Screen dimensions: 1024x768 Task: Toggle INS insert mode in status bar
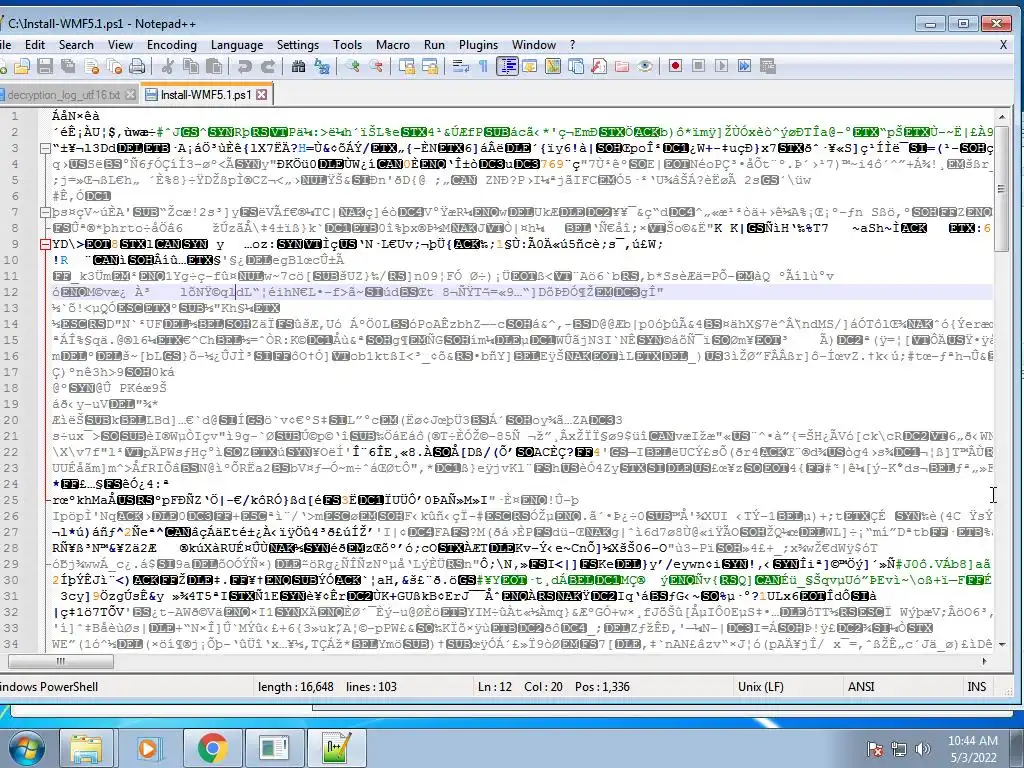pyautogui.click(x=977, y=686)
